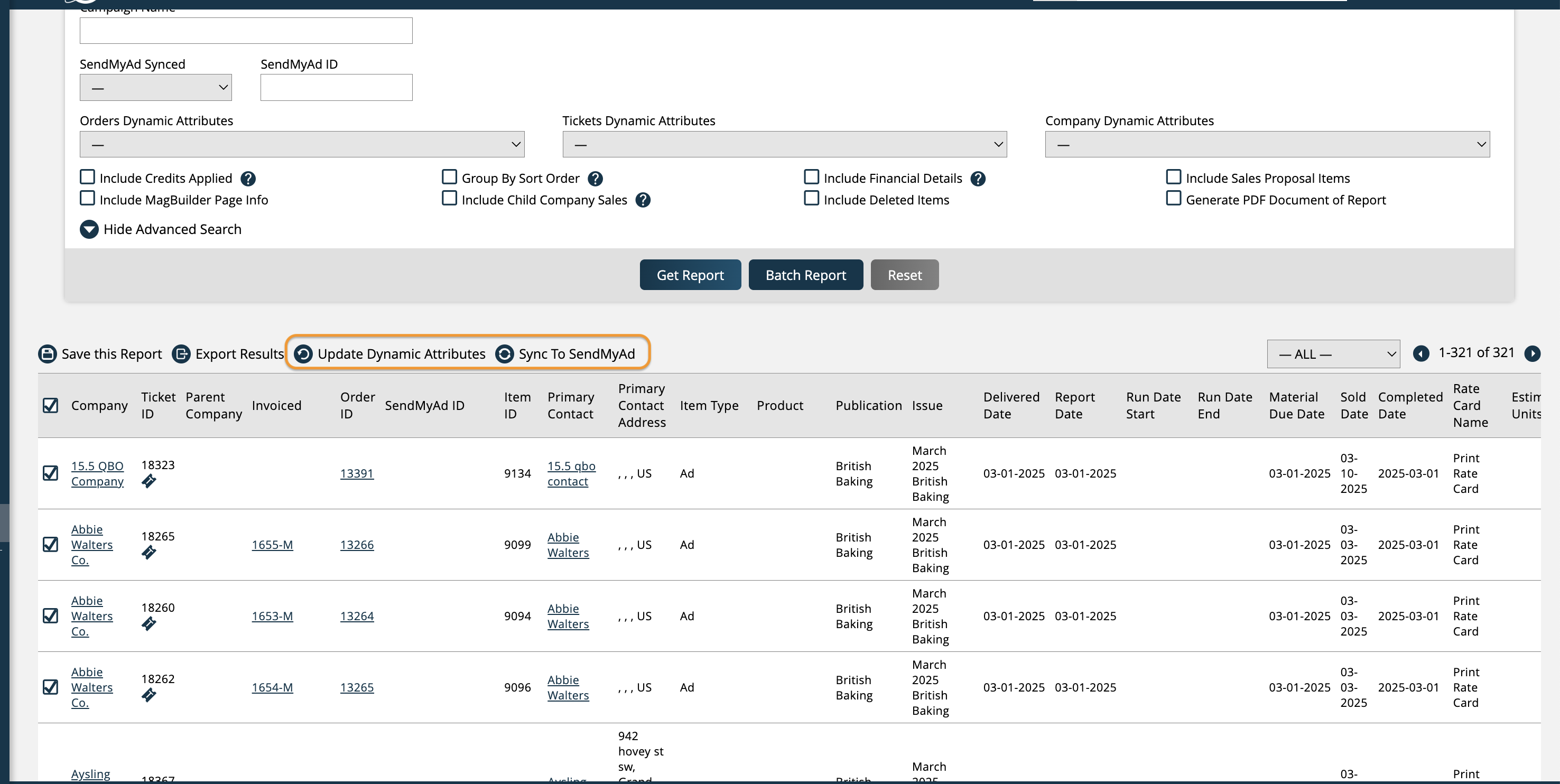Toggle the select-all checkbox in table header
This screenshot has height=784, width=1560.
51,406
